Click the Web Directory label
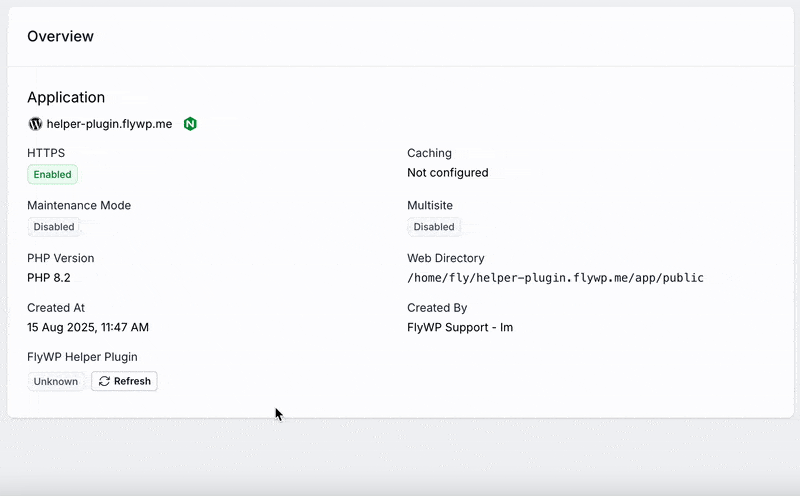 click(445, 258)
